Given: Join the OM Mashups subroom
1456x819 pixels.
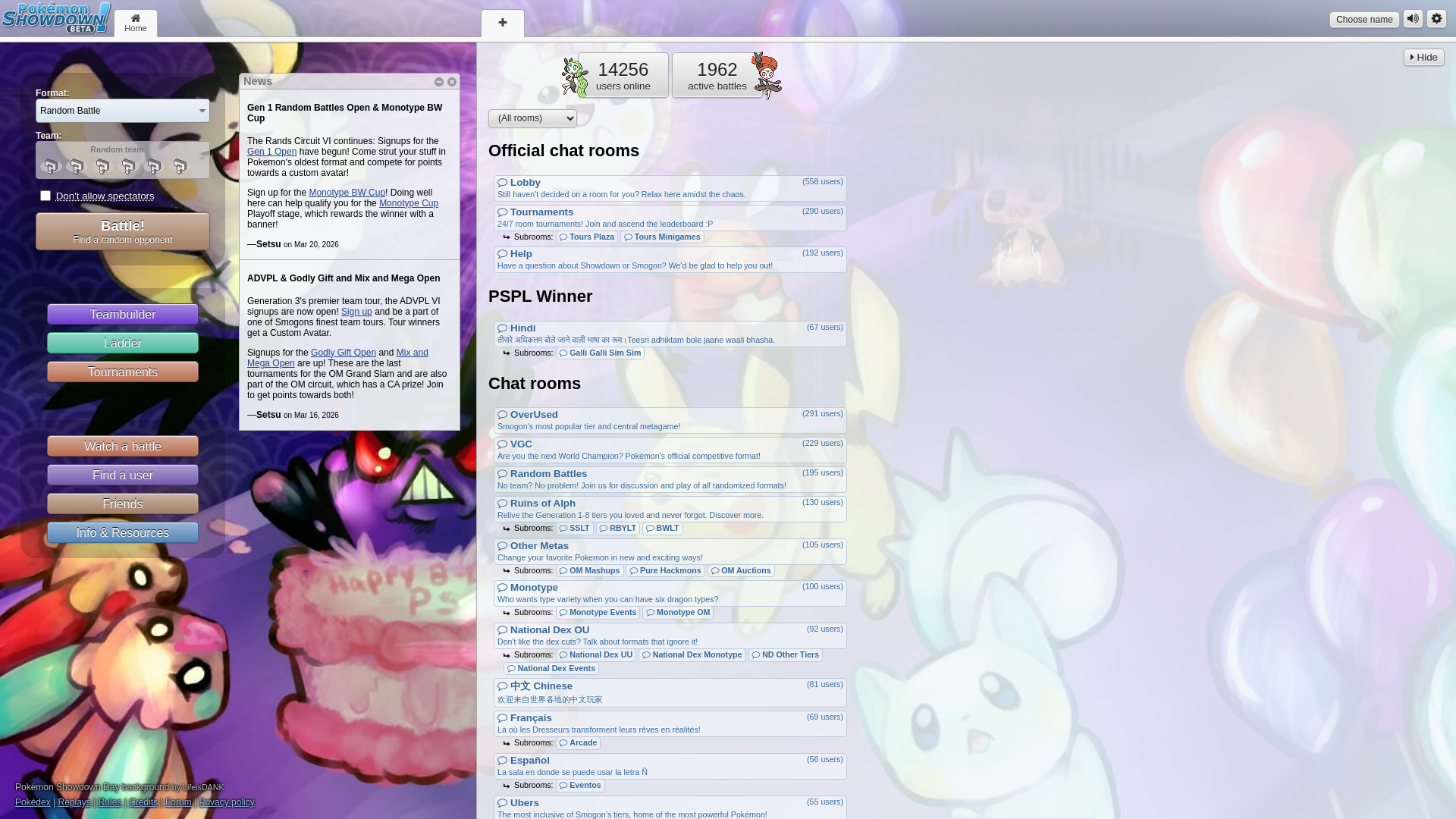Looking at the screenshot, I should [x=589, y=571].
